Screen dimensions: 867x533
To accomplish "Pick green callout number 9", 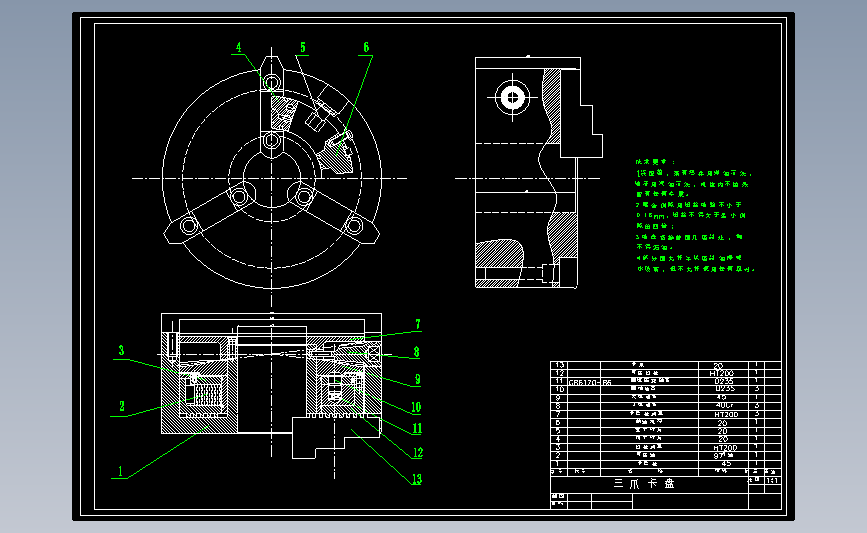I will (x=418, y=379).
